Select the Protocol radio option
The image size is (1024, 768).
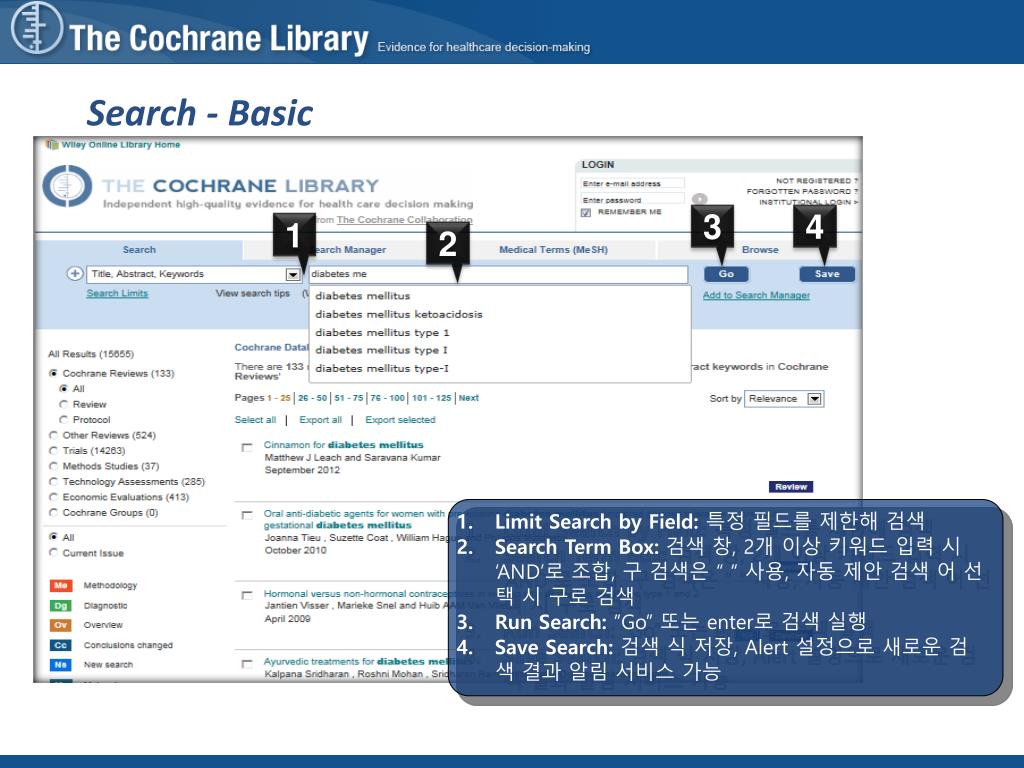pyautogui.click(x=64, y=419)
